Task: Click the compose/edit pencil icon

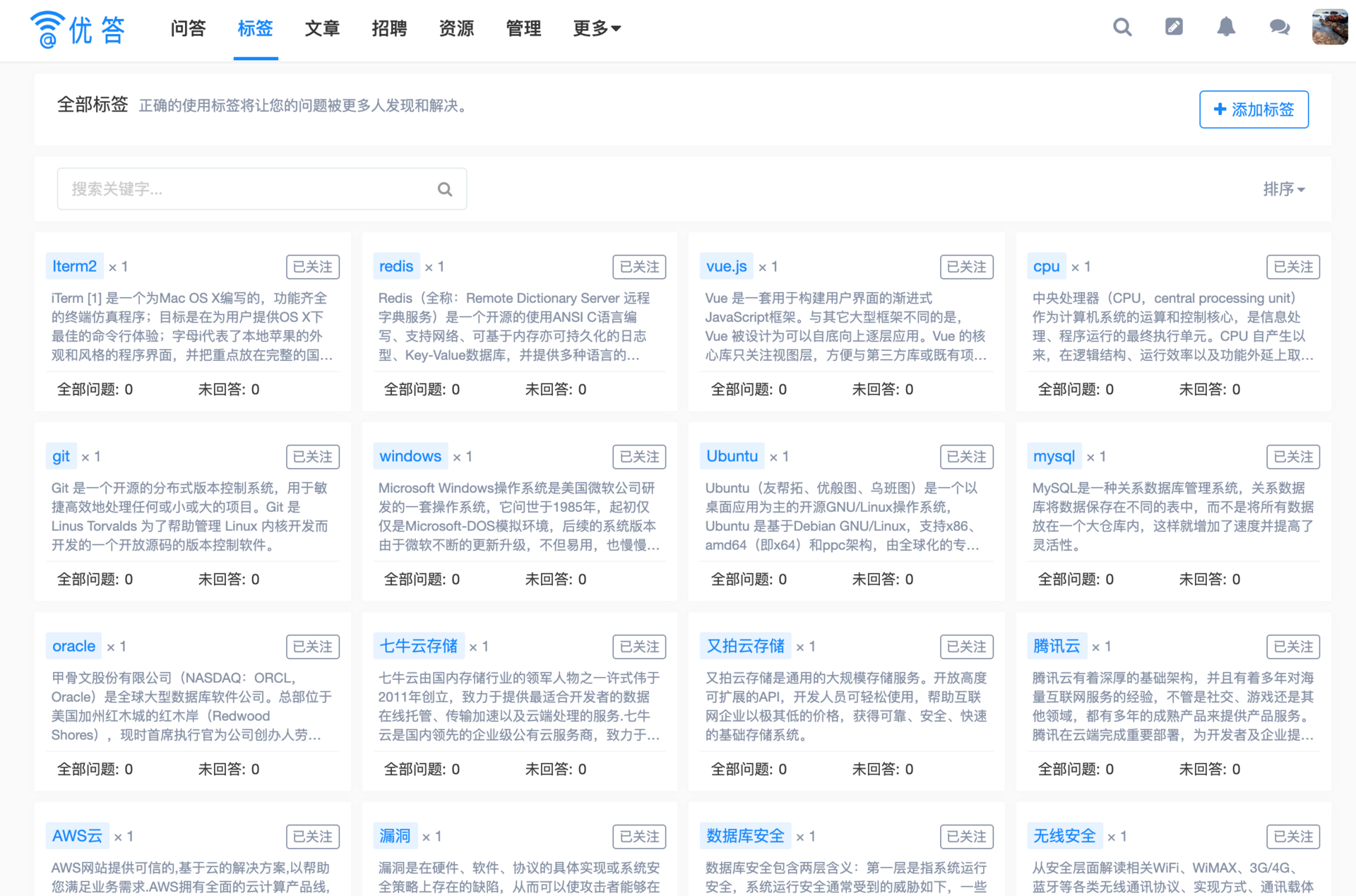Action: pos(1174,28)
